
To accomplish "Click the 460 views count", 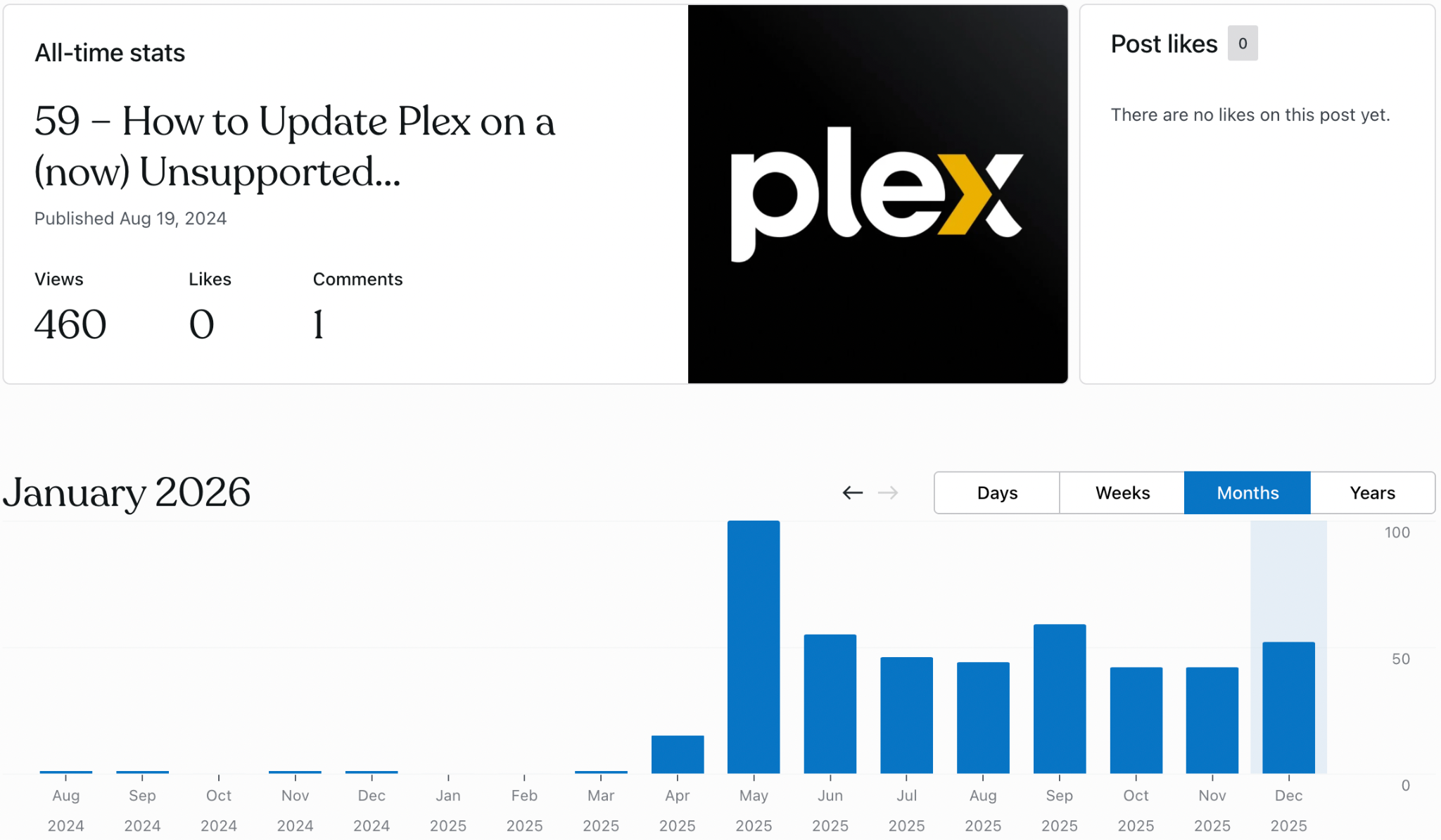I will tap(70, 324).
